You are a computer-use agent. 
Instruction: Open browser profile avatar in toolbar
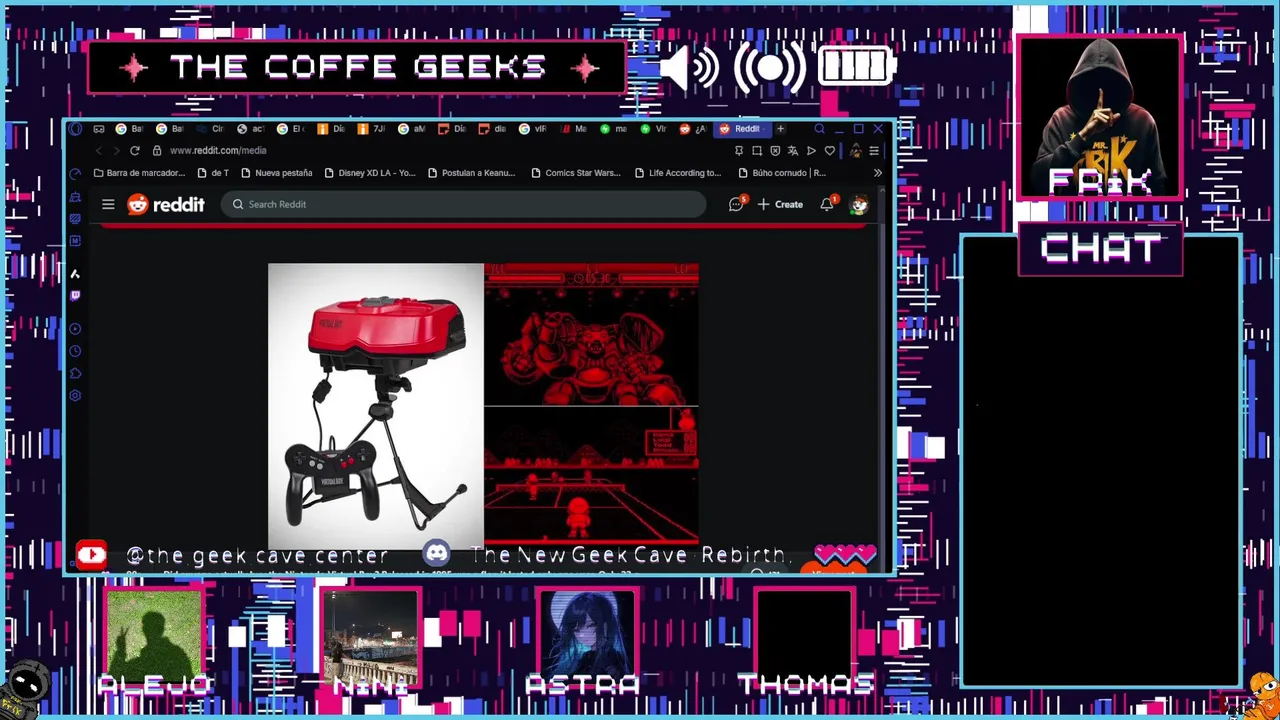click(856, 151)
